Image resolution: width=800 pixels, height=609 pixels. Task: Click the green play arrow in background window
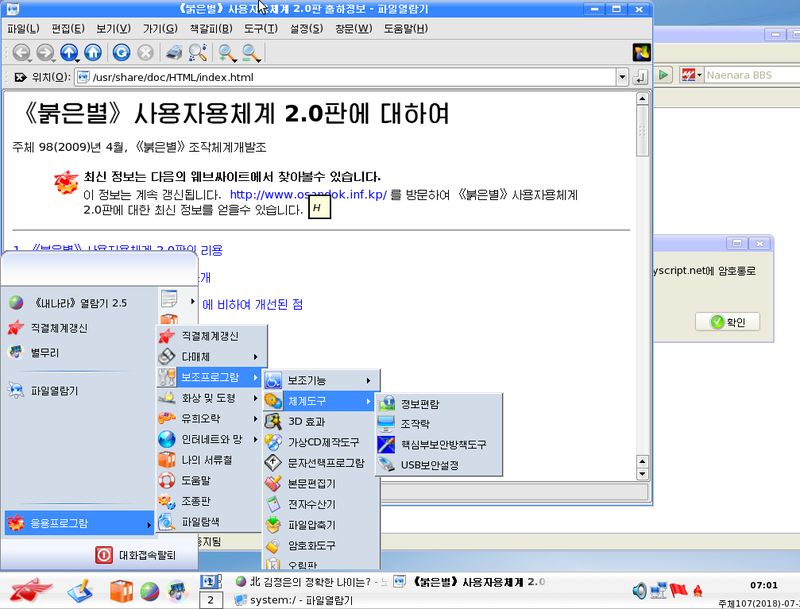663,75
